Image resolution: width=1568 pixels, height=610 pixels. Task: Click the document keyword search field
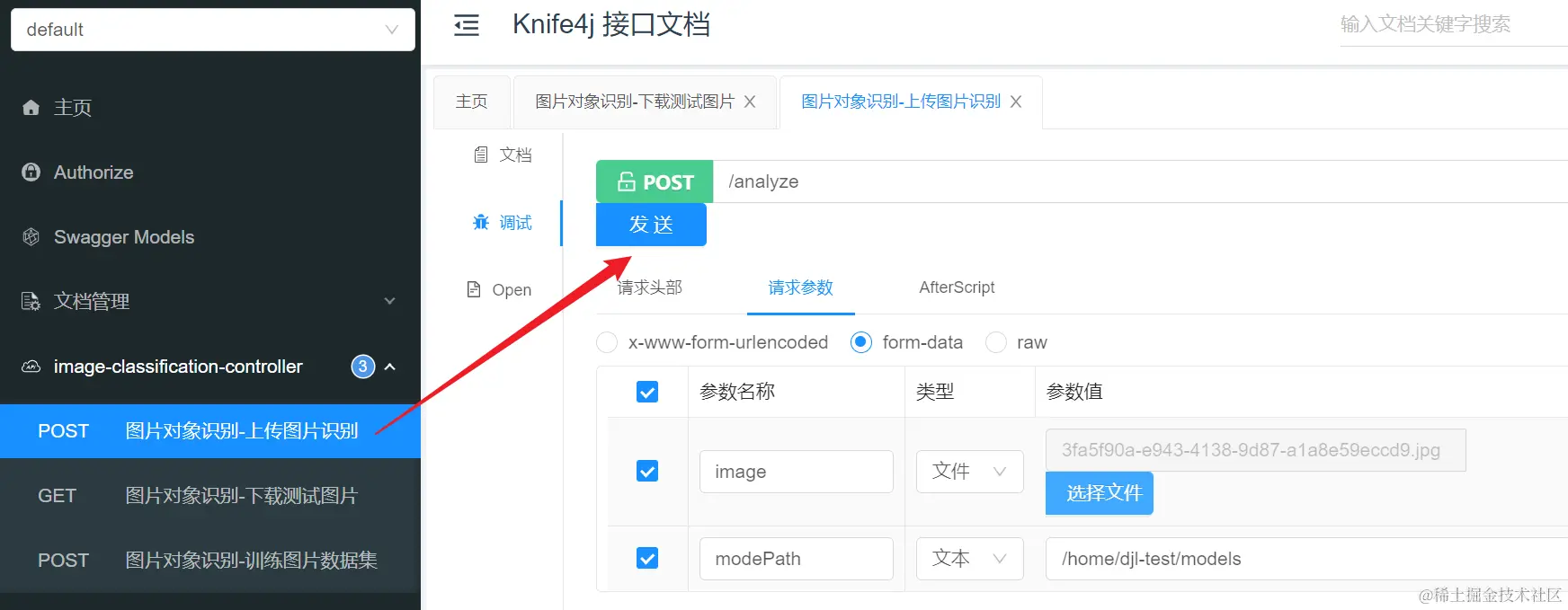[x=1453, y=24]
